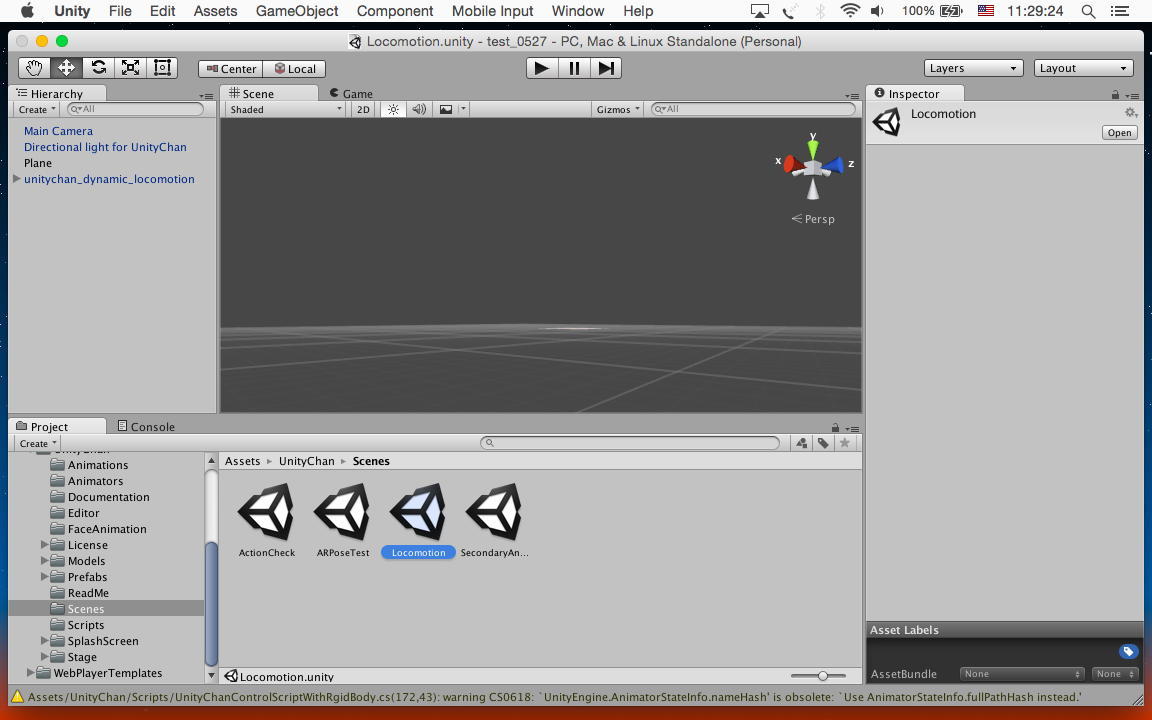Open the Layers dropdown
The image size is (1152, 720).
click(x=973, y=68)
